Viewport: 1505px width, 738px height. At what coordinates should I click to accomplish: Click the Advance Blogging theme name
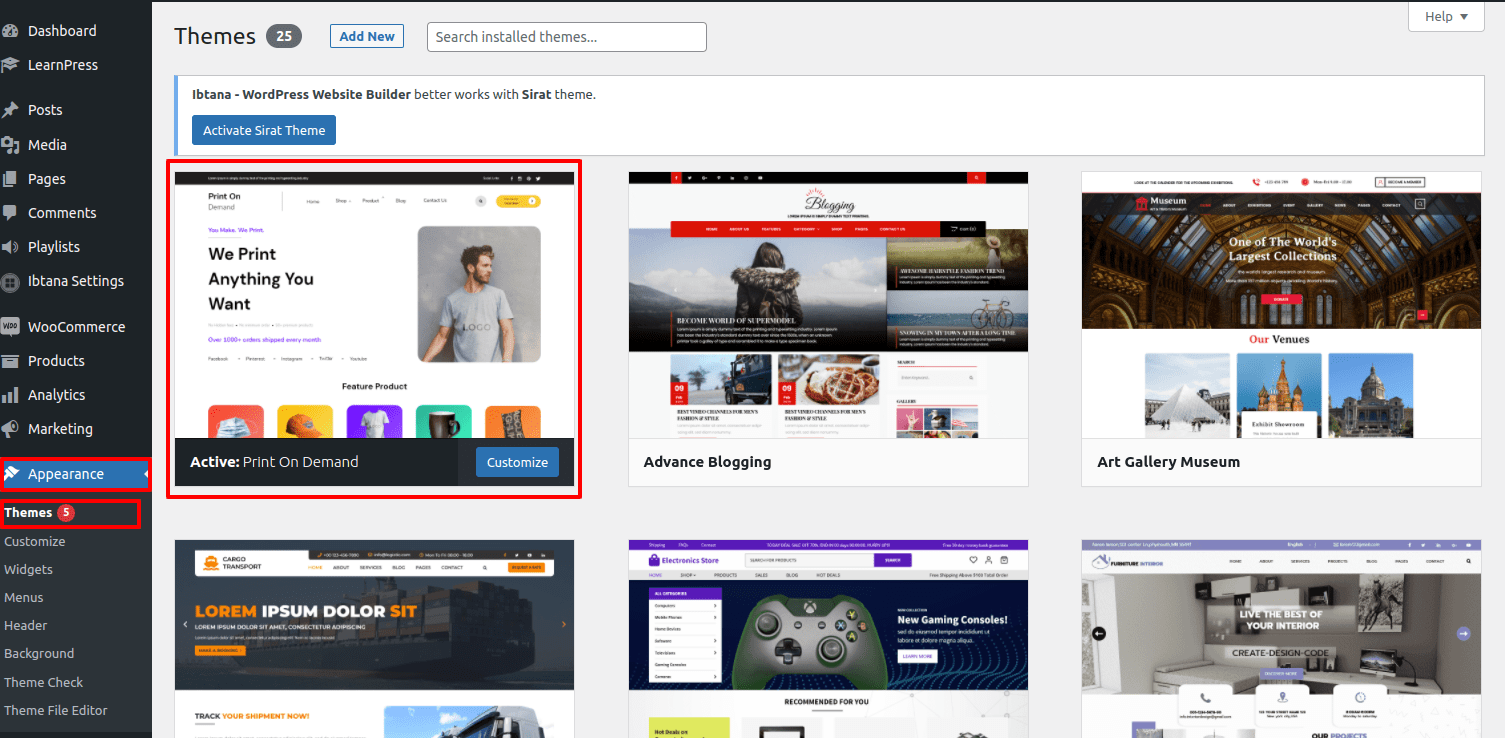coord(707,462)
